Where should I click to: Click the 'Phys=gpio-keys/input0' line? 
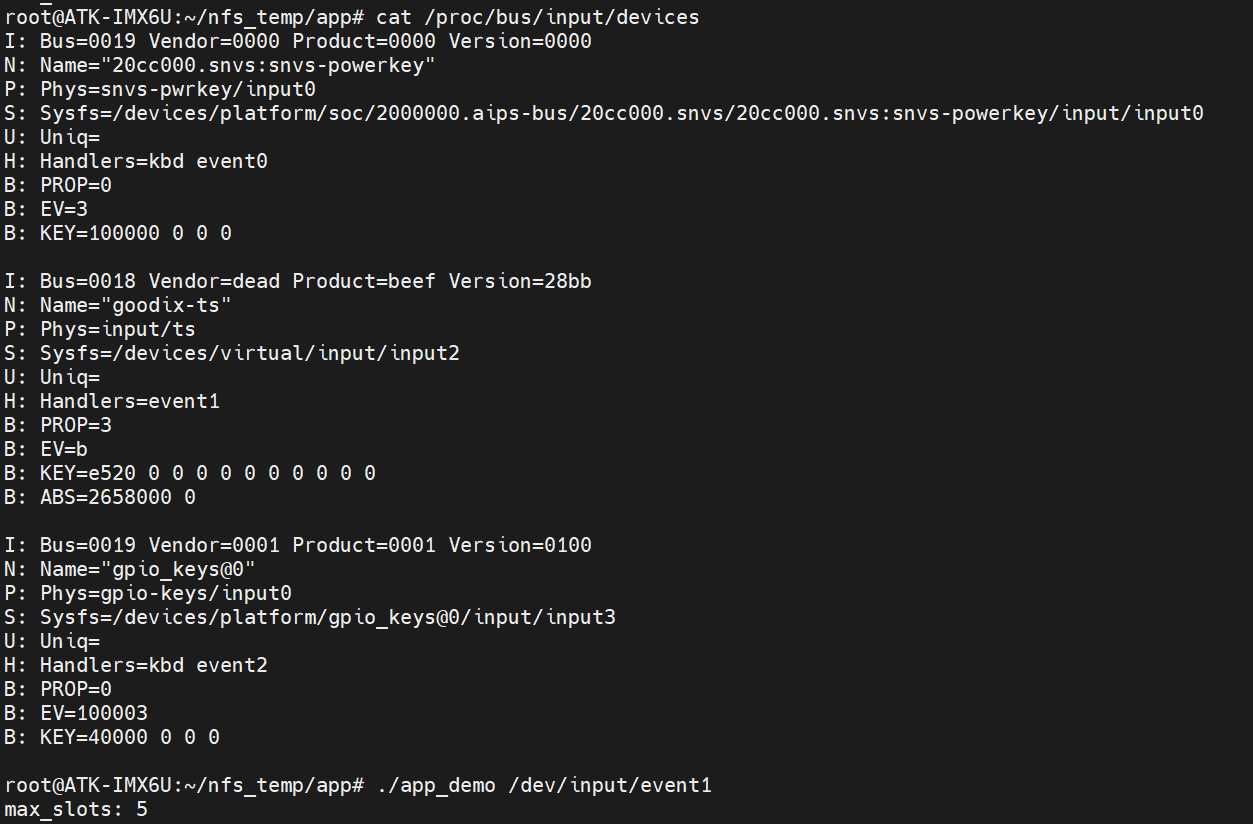click(x=166, y=593)
